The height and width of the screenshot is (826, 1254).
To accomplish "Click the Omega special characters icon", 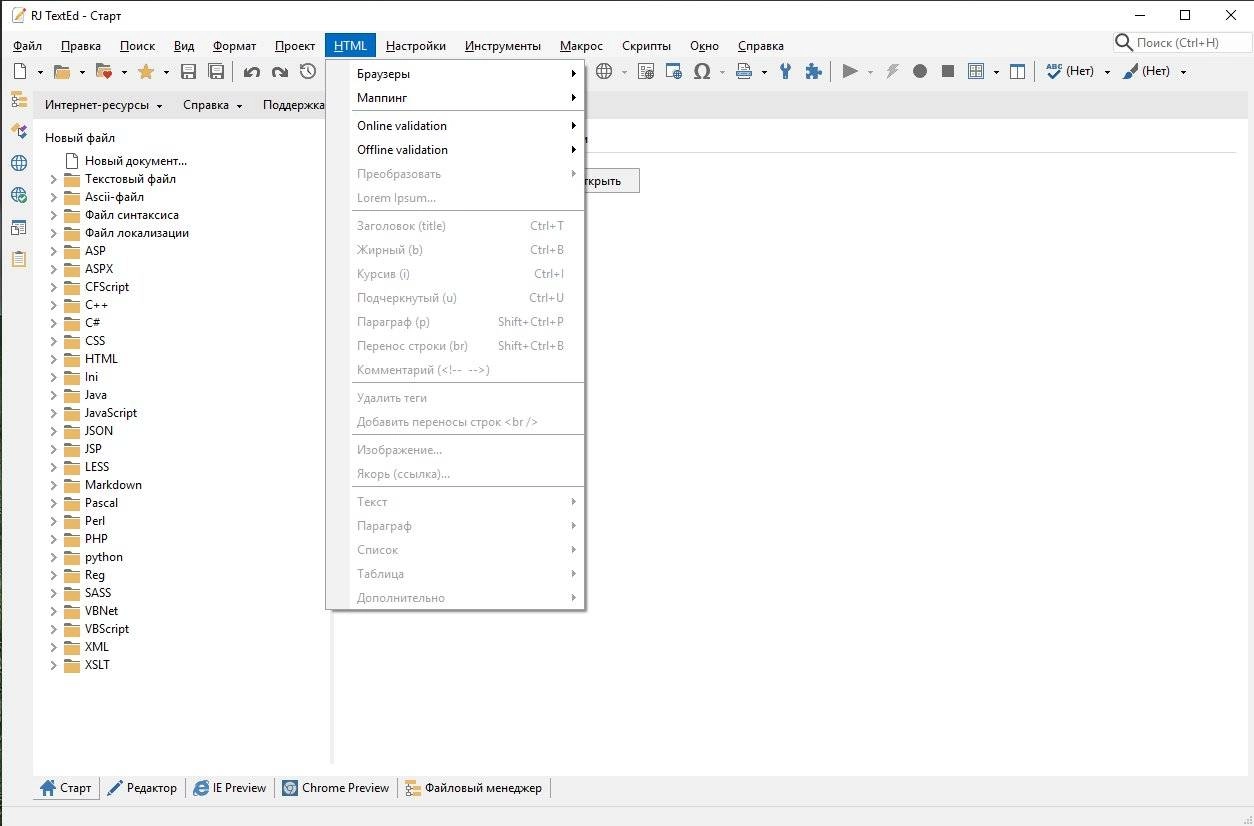I will tap(702, 71).
